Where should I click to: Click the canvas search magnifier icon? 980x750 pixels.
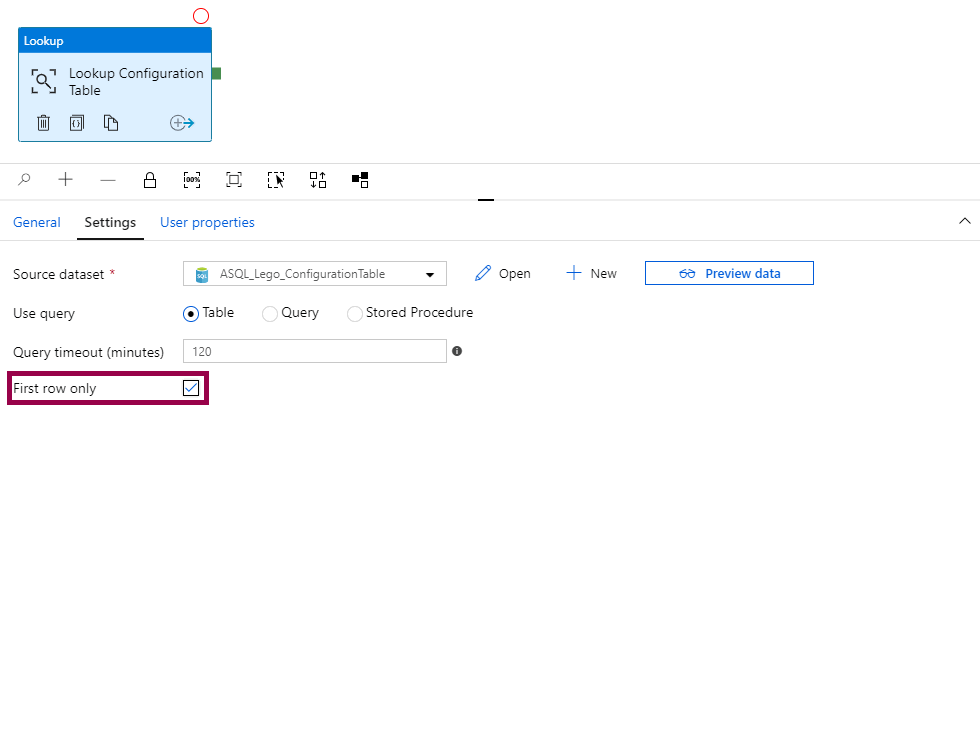pos(25,180)
